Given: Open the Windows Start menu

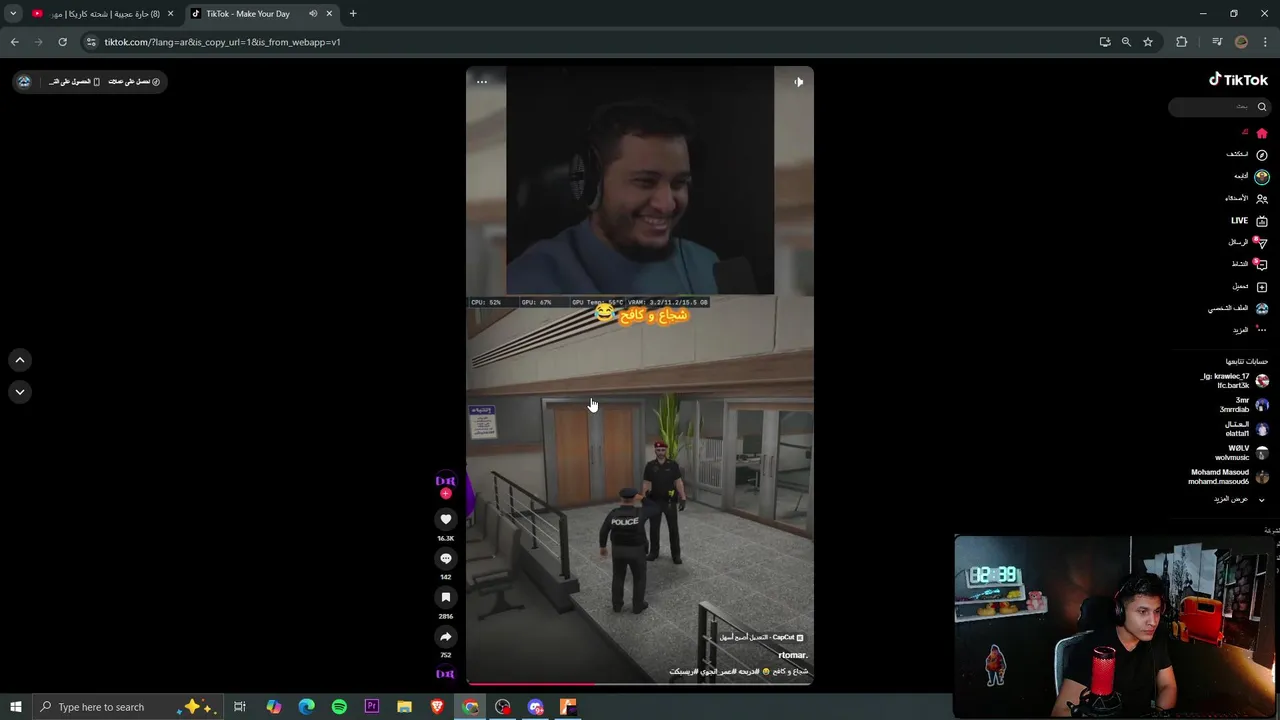Looking at the screenshot, I should tap(15, 707).
